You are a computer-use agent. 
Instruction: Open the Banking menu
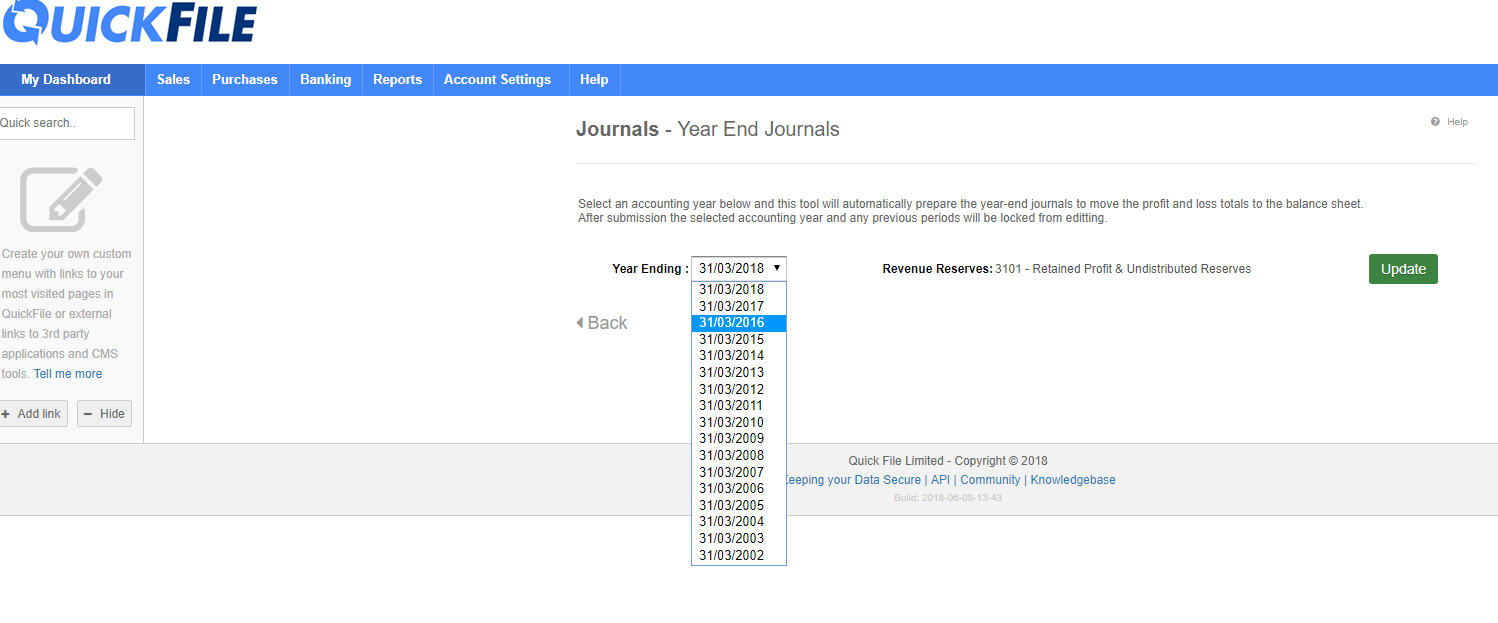tap(326, 80)
